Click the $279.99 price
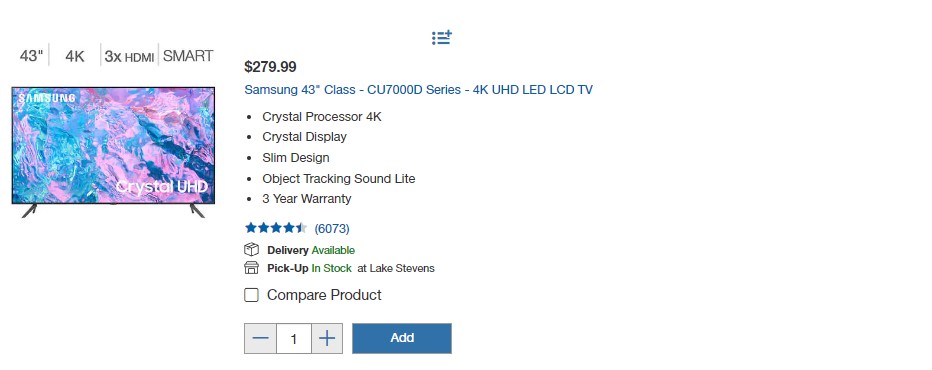 pyautogui.click(x=270, y=67)
